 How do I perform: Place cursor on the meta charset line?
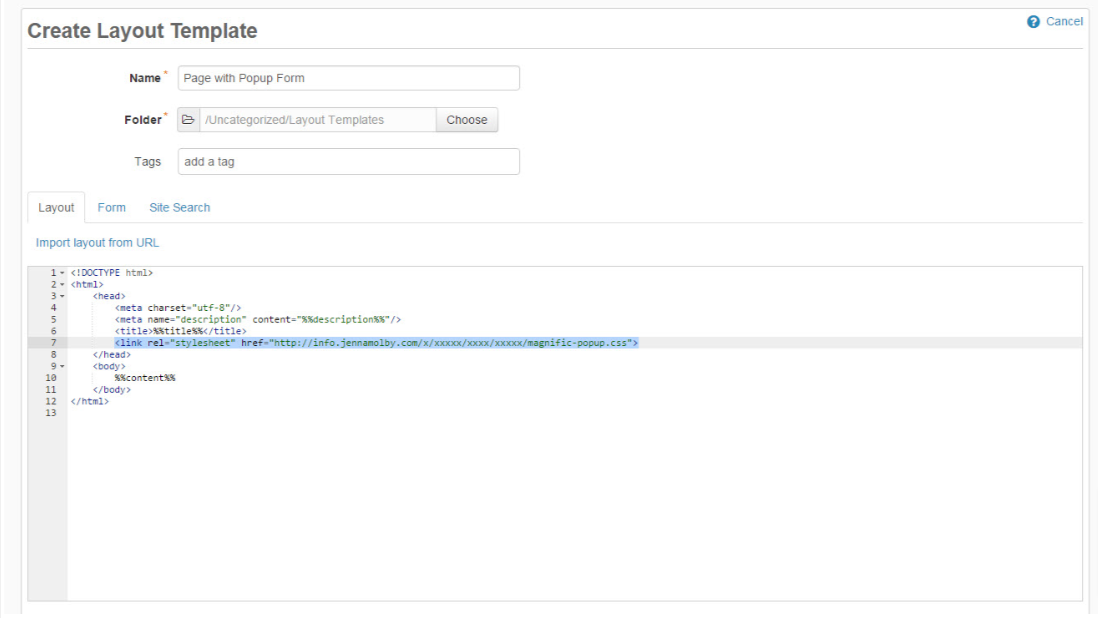coord(178,308)
